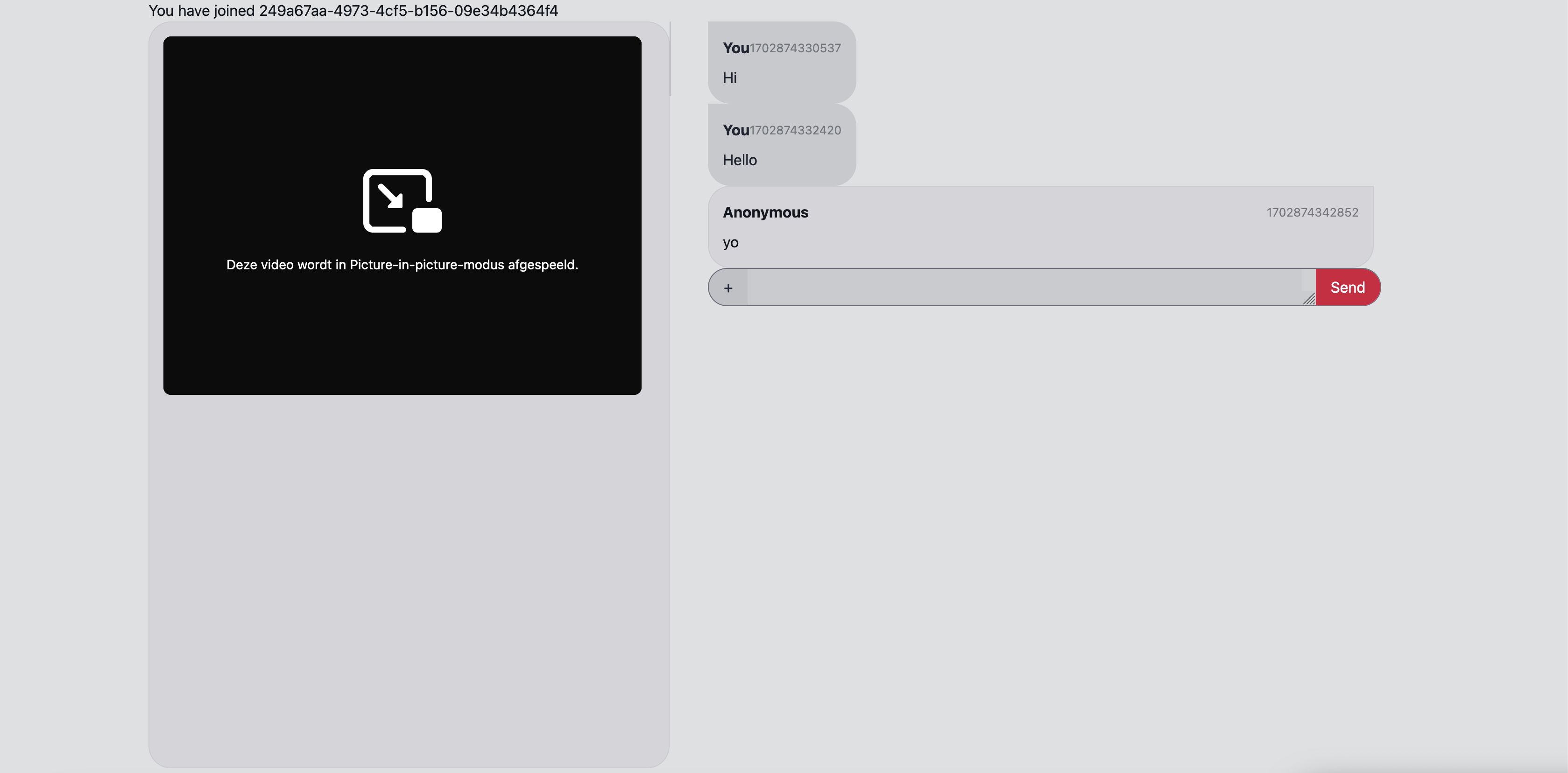Click the textarea resize handle
Image resolution: width=1568 pixels, height=773 pixels.
1309,299
